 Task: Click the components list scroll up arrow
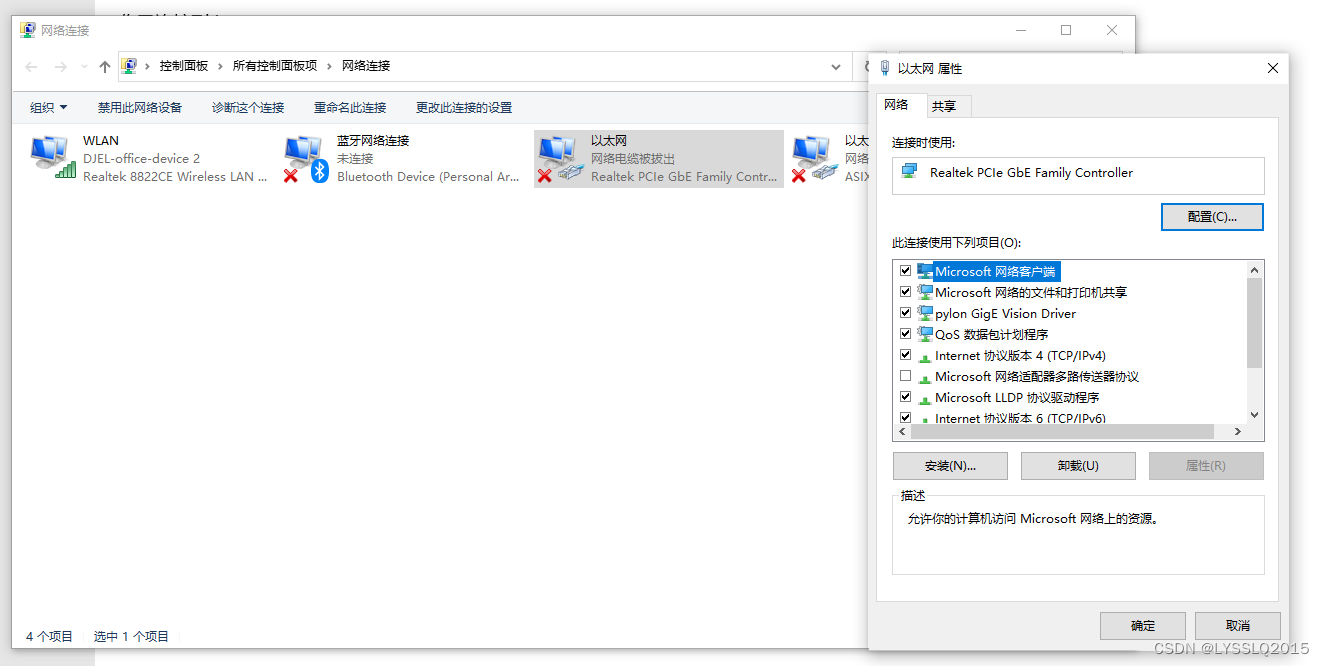[x=1255, y=269]
